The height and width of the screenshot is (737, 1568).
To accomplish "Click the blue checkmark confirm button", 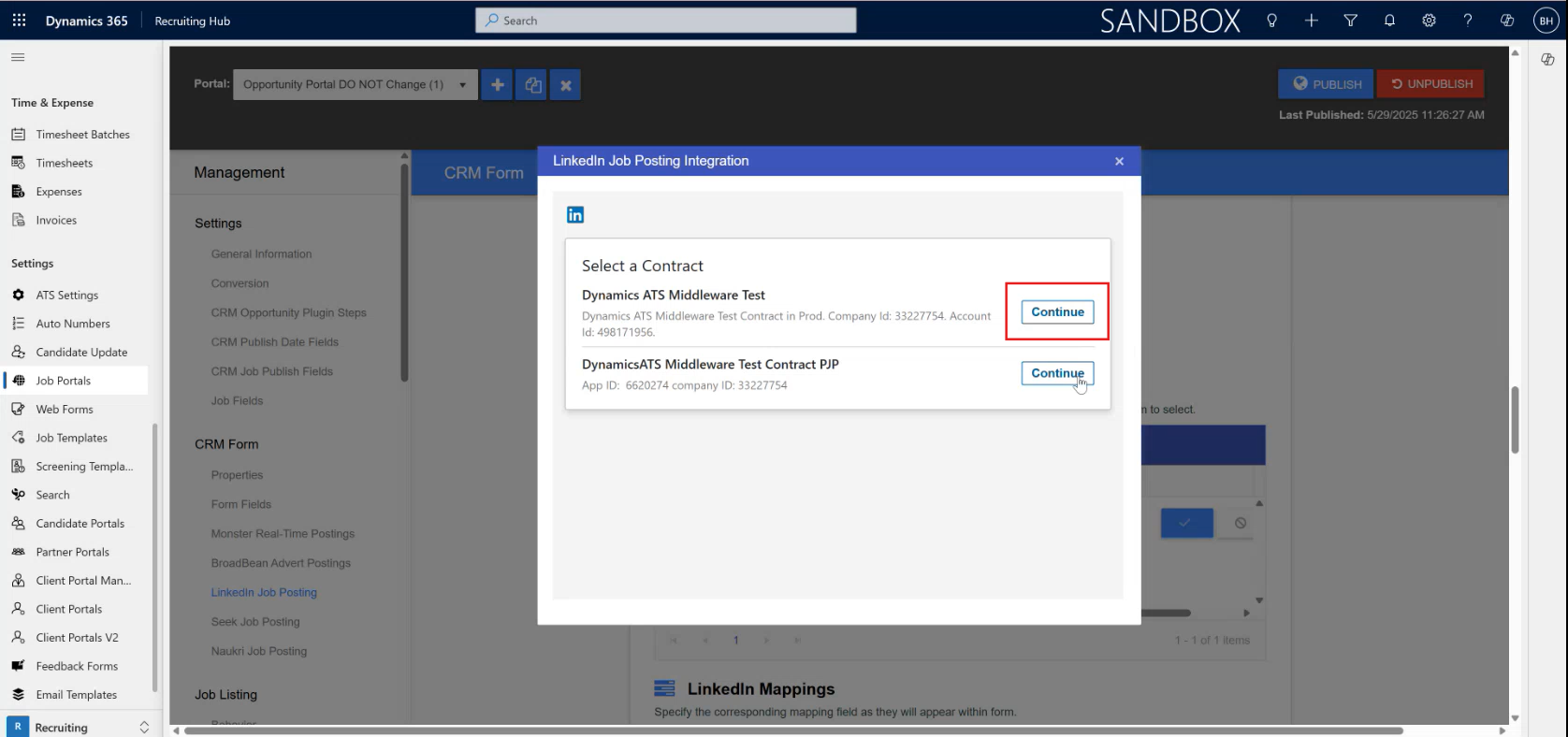I will click(x=1186, y=523).
